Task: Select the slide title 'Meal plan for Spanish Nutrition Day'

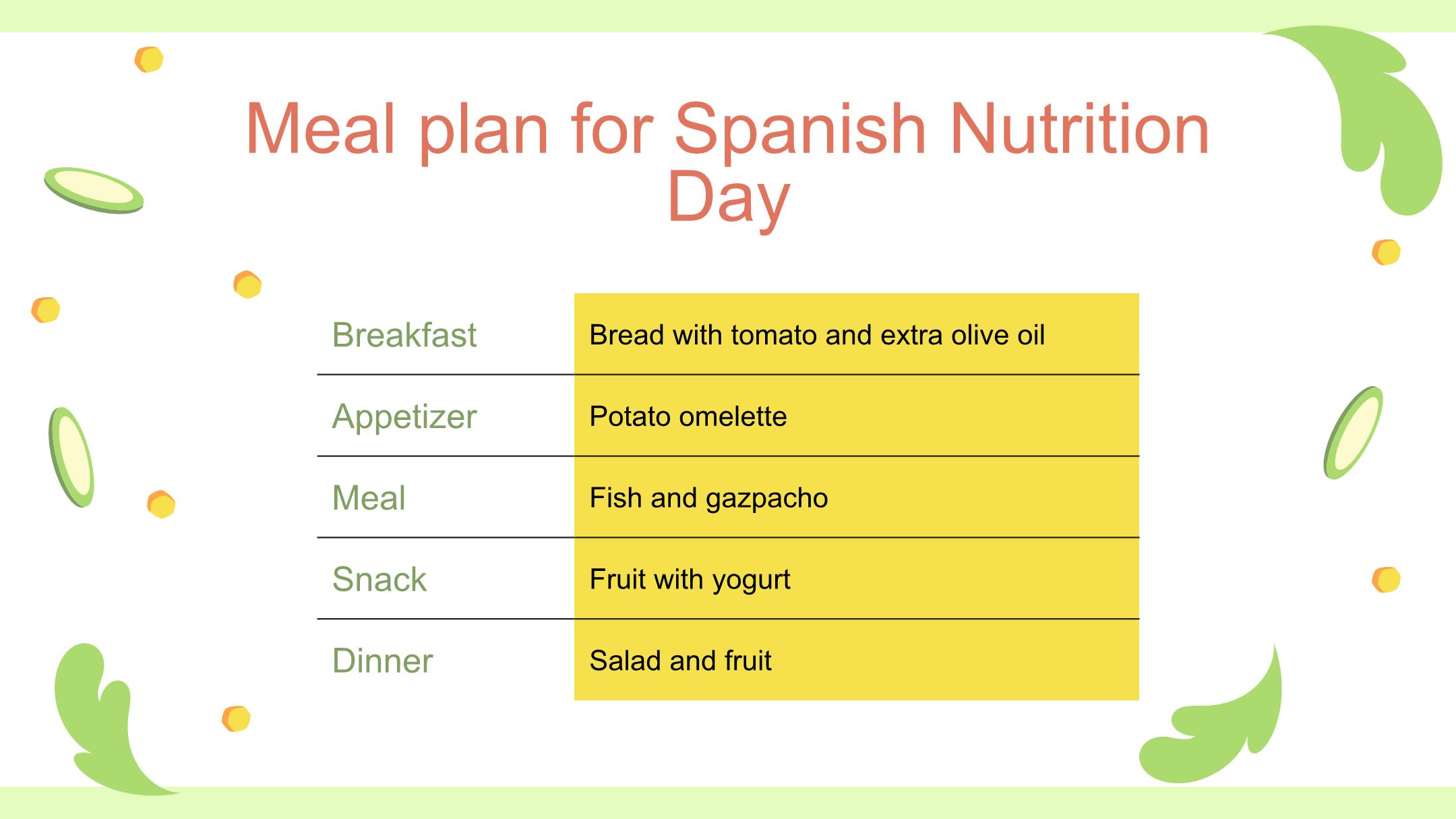Action: point(728,162)
